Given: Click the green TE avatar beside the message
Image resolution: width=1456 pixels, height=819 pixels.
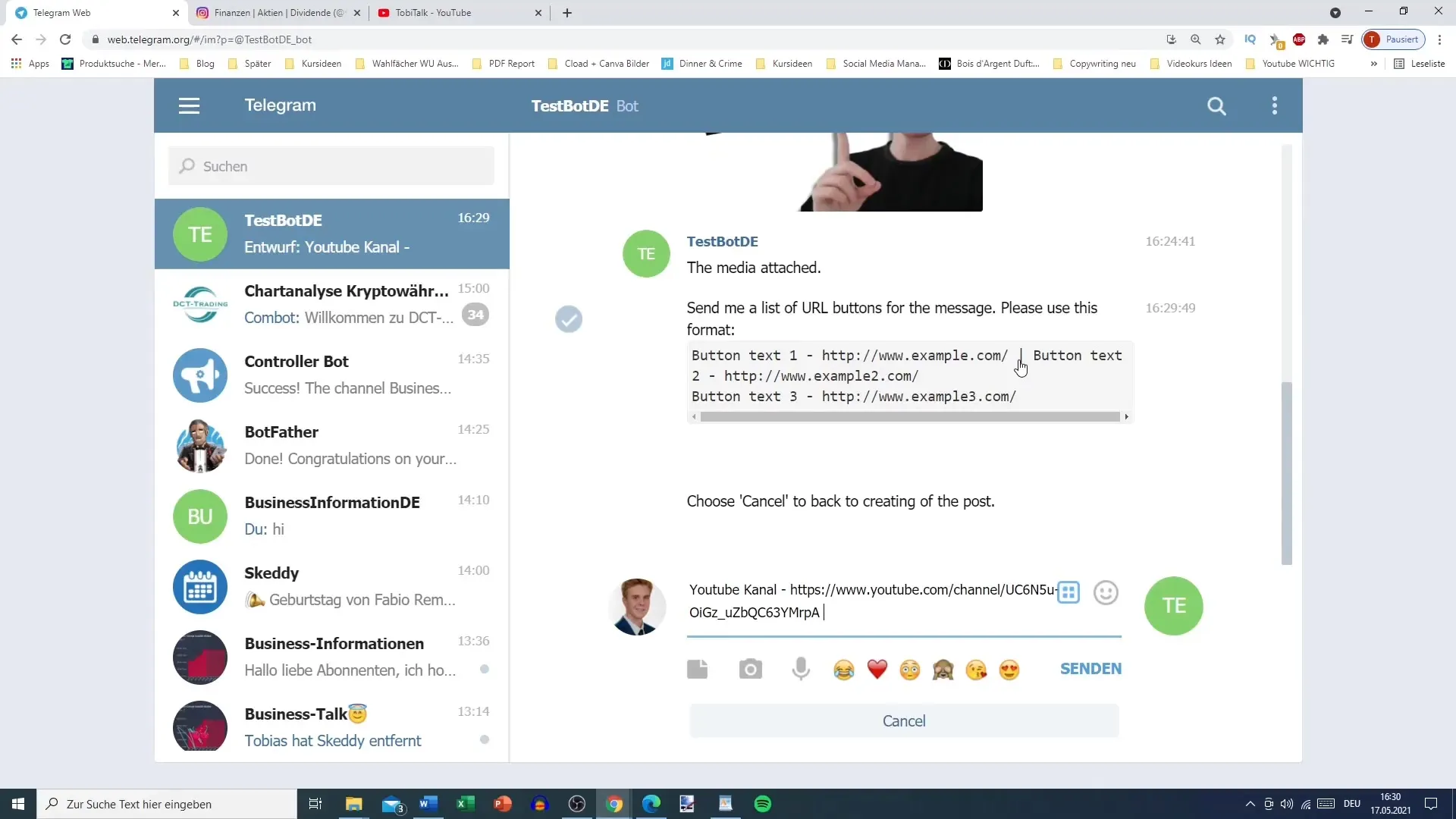Looking at the screenshot, I should click(x=646, y=254).
